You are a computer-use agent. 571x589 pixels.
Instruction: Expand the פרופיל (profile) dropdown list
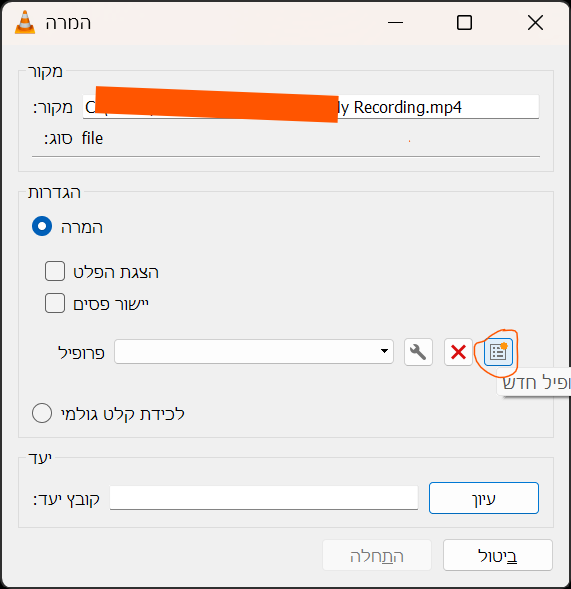[254, 352]
